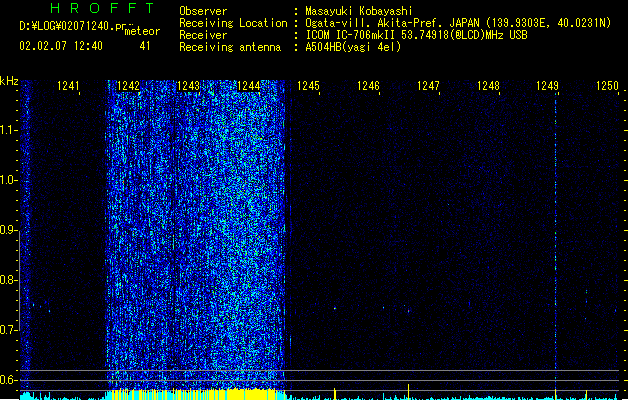Select observer name Masayuki Kobayashi

[359, 11]
